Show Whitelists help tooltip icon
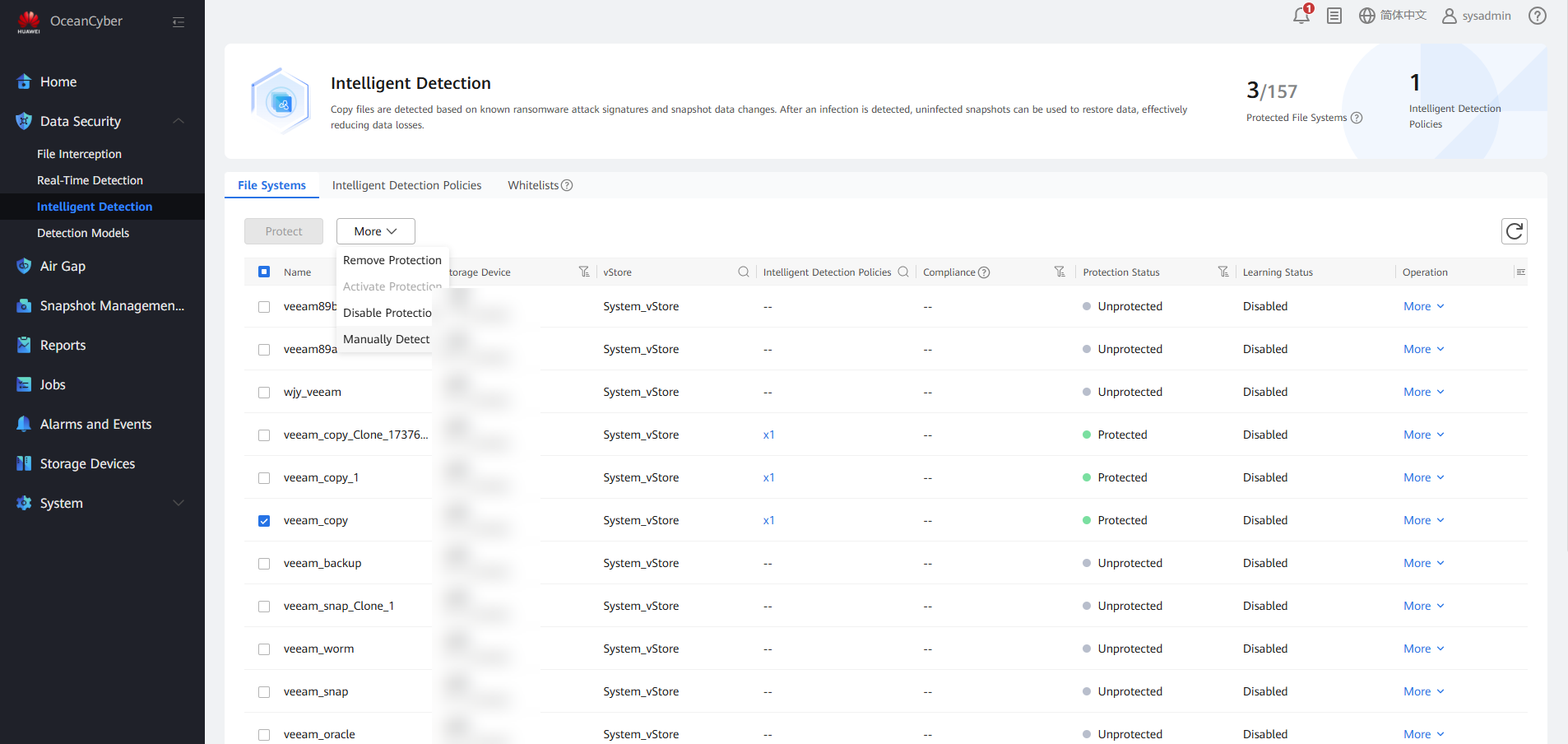Viewport: 1568px width, 744px height. 567,186
